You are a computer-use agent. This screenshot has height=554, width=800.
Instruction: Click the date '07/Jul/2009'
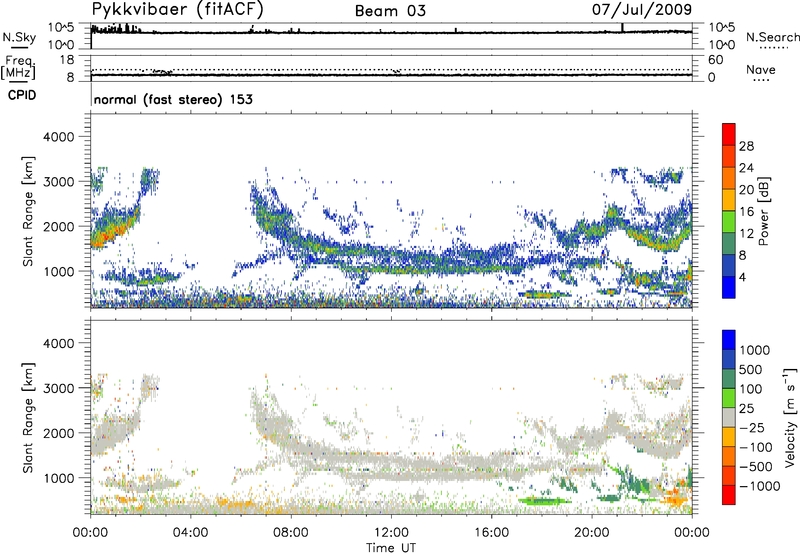[x=642, y=9]
